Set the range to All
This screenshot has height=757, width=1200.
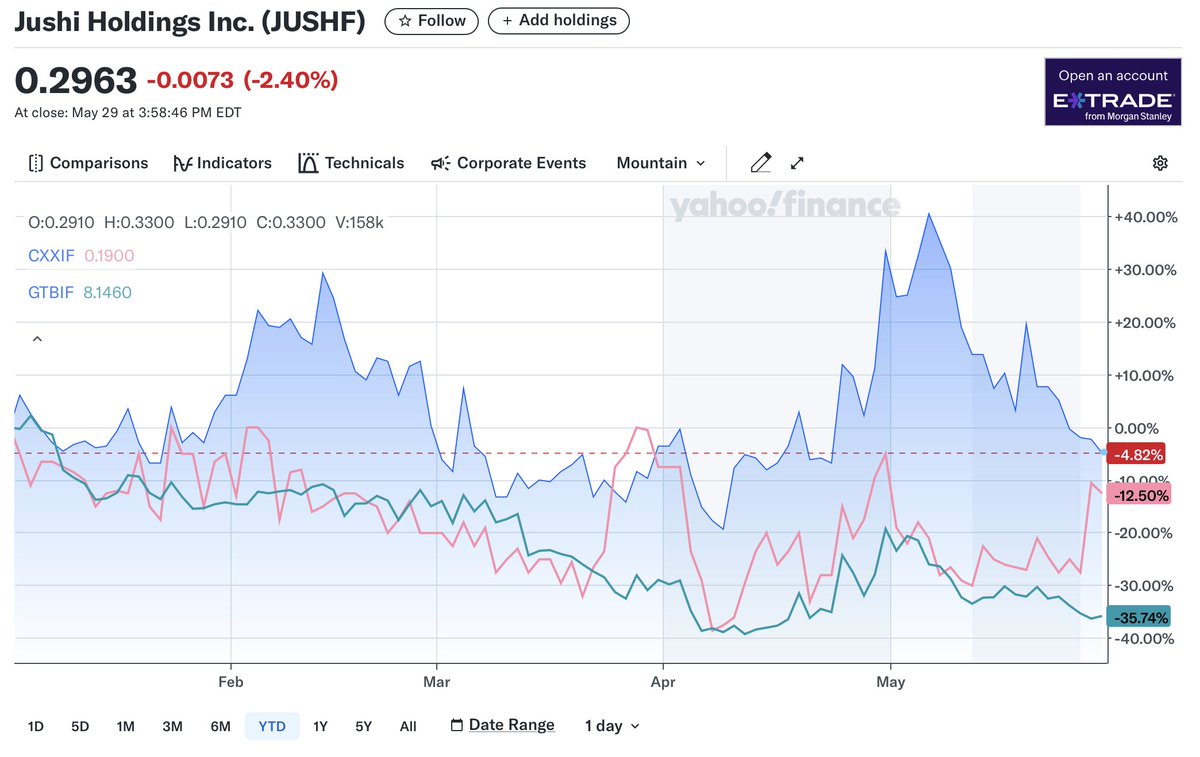pyautogui.click(x=408, y=726)
